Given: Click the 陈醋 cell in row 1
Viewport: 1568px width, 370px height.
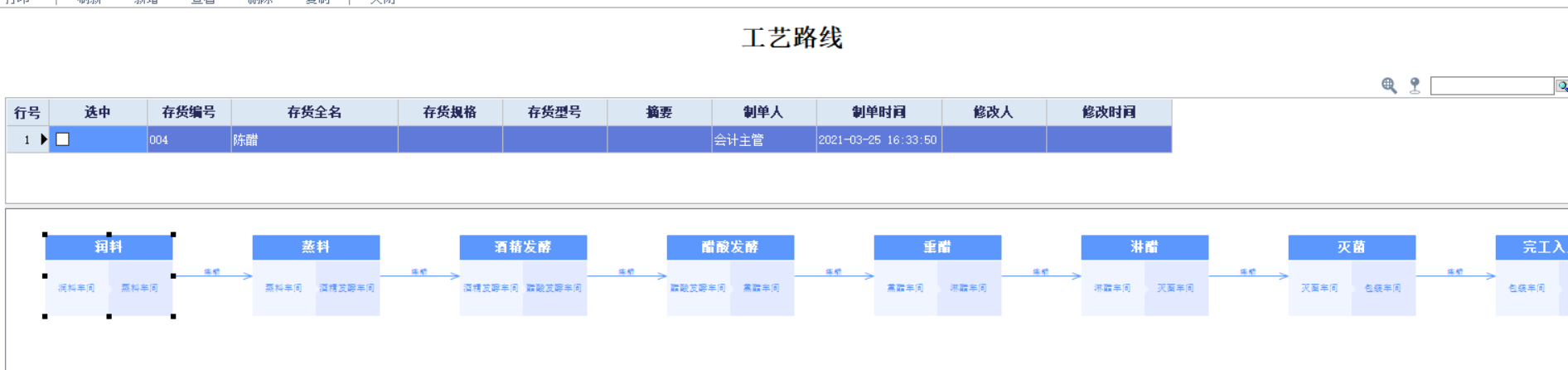Looking at the screenshot, I should tap(314, 139).
